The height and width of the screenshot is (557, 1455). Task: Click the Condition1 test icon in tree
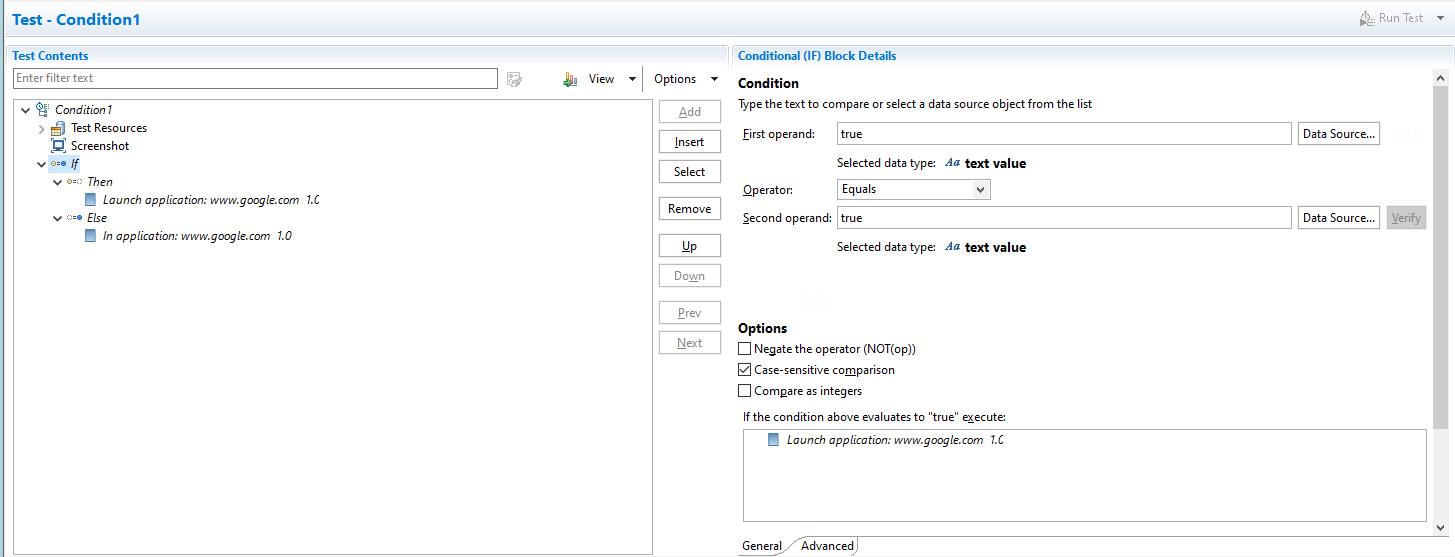[42, 109]
